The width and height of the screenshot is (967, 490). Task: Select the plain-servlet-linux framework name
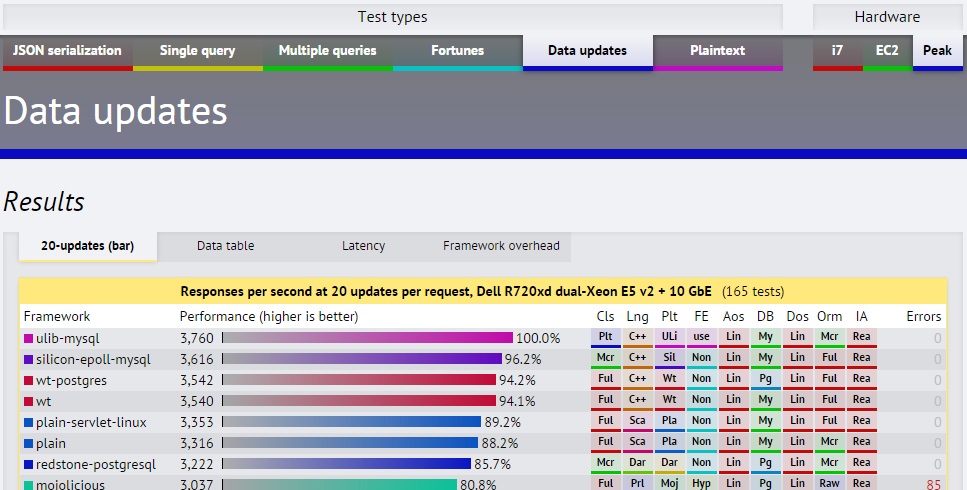click(91, 423)
